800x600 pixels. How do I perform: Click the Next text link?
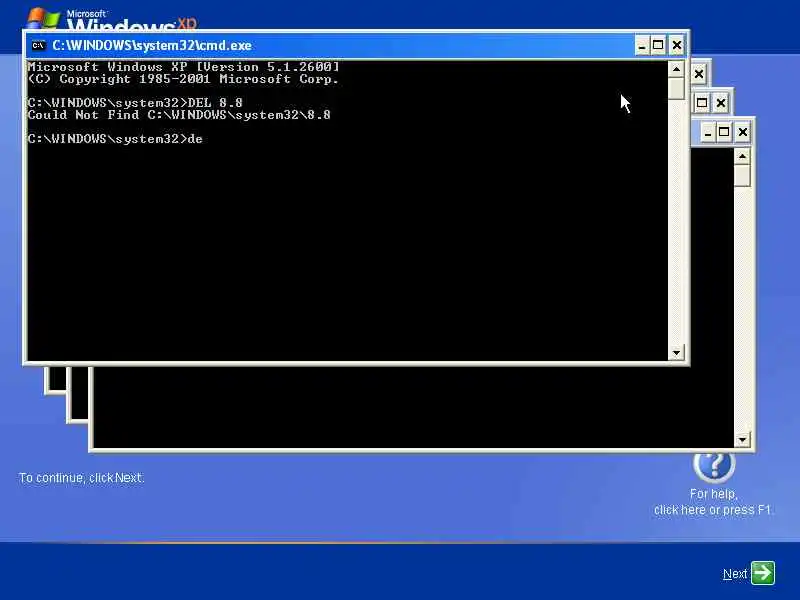pyautogui.click(x=735, y=574)
